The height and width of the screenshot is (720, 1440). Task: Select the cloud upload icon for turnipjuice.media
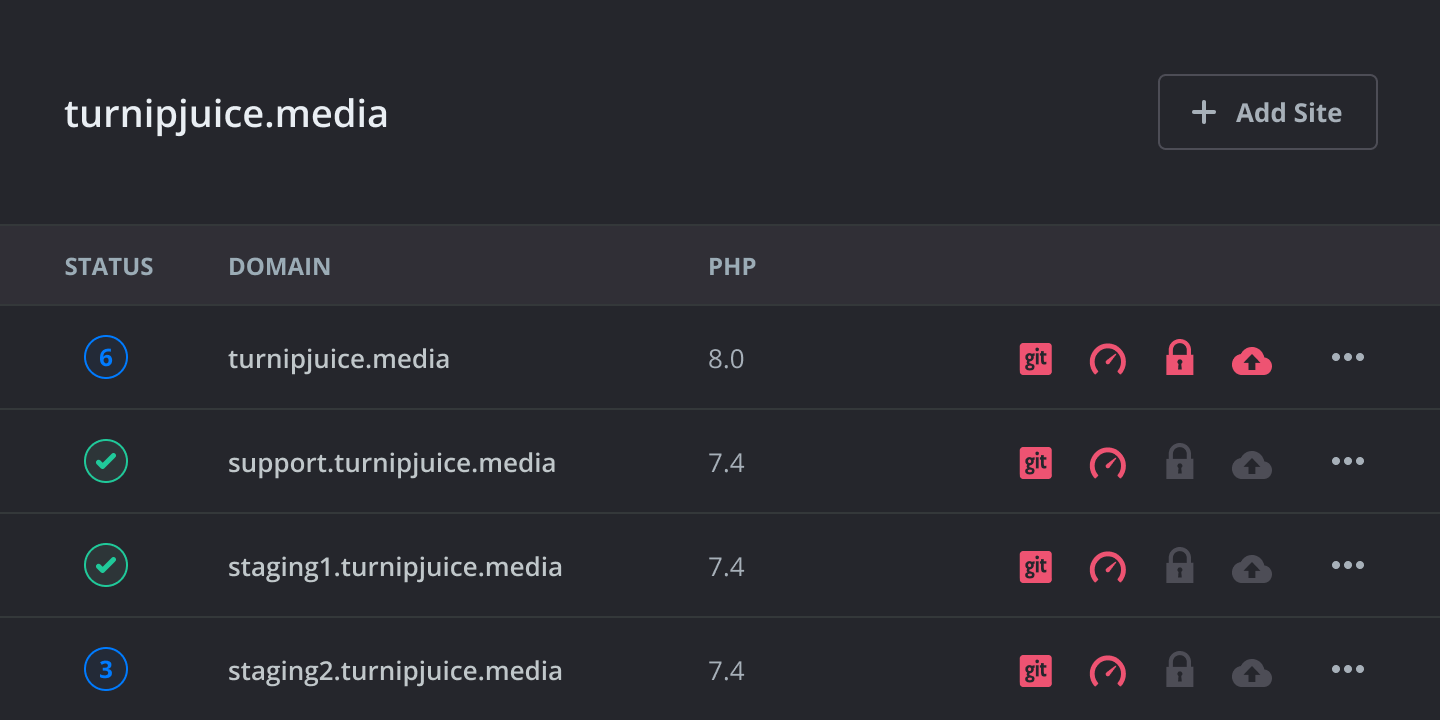[x=1251, y=358]
